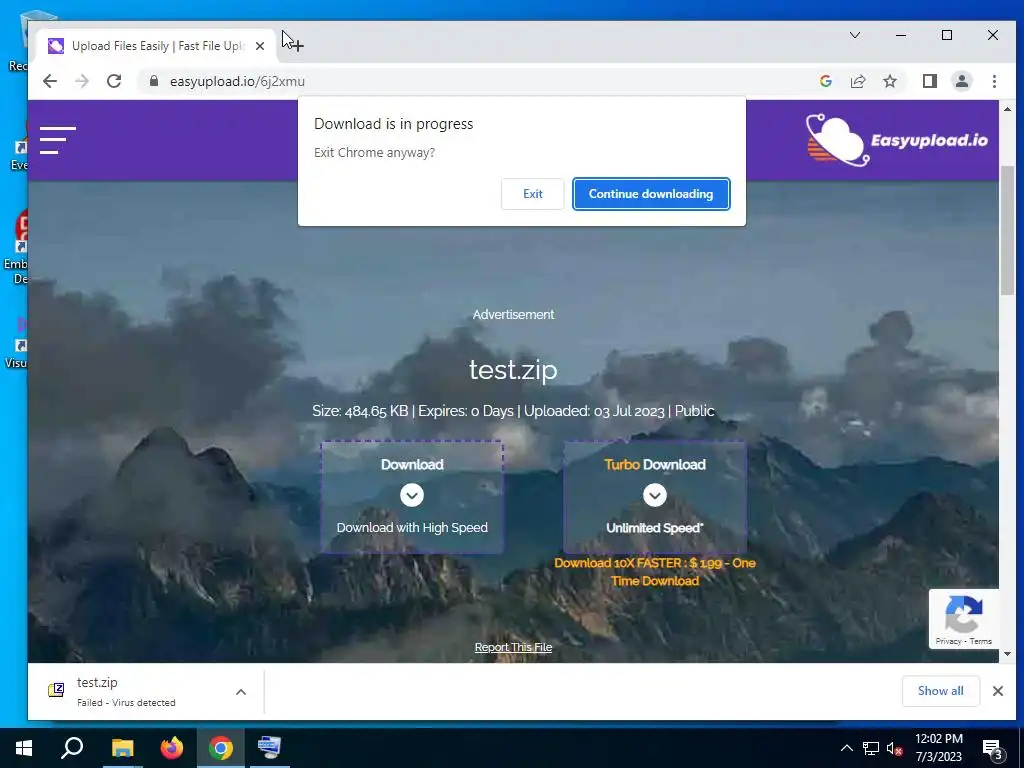Minimize the Chrome window
The image size is (1024, 768).
pyautogui.click(x=901, y=35)
